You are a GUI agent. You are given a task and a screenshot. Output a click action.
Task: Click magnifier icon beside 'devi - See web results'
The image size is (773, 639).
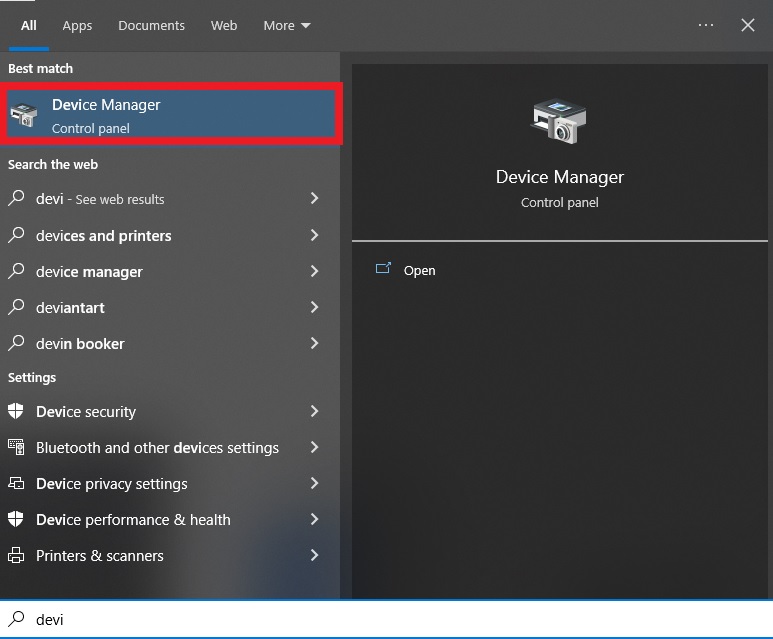(16, 198)
